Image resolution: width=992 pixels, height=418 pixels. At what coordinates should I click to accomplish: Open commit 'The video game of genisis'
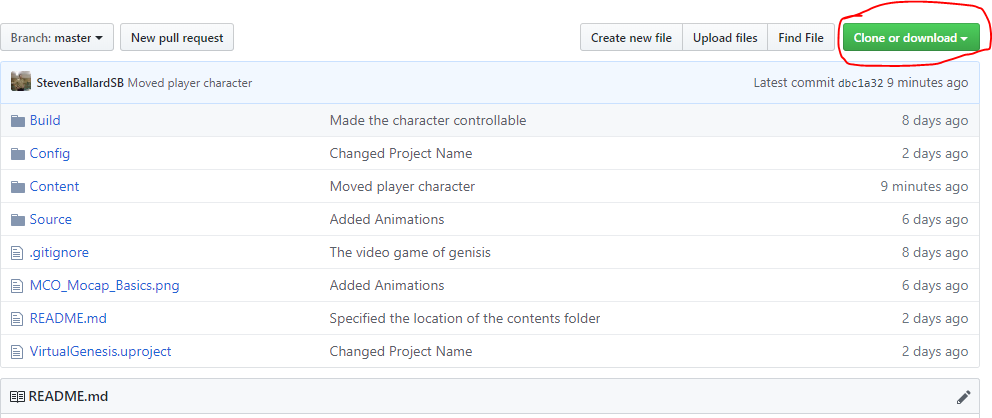click(410, 252)
